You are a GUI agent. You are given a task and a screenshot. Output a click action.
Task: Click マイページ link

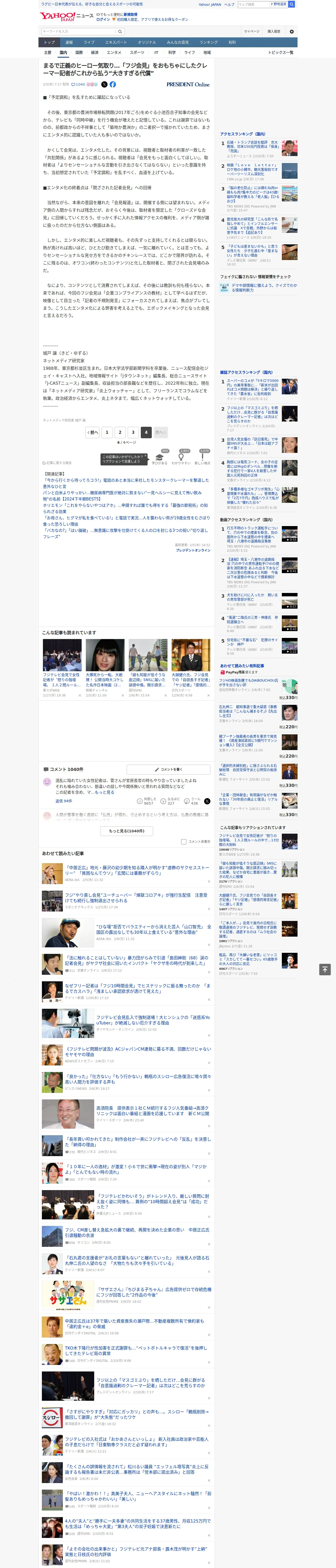pos(251,31)
